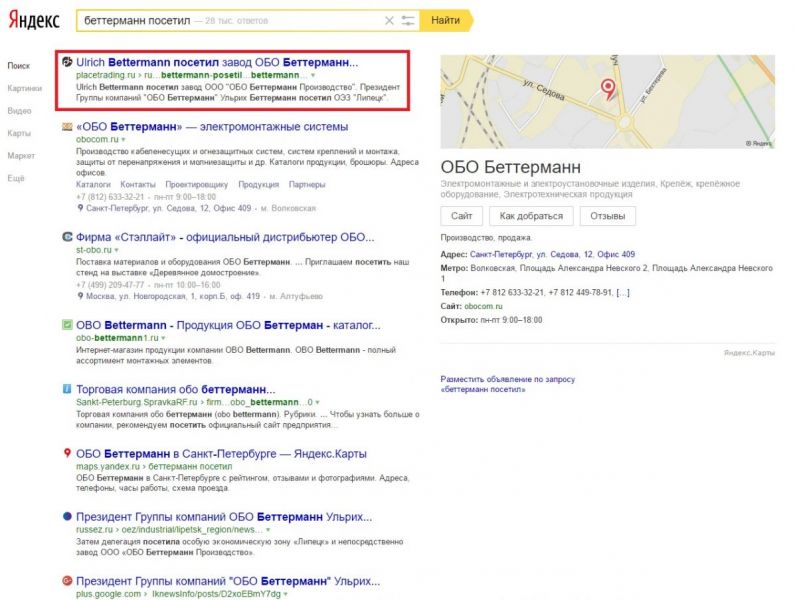This screenshot has width=797, height=600.
Task: Open the Партнеры sitelink
Action: 307,185
